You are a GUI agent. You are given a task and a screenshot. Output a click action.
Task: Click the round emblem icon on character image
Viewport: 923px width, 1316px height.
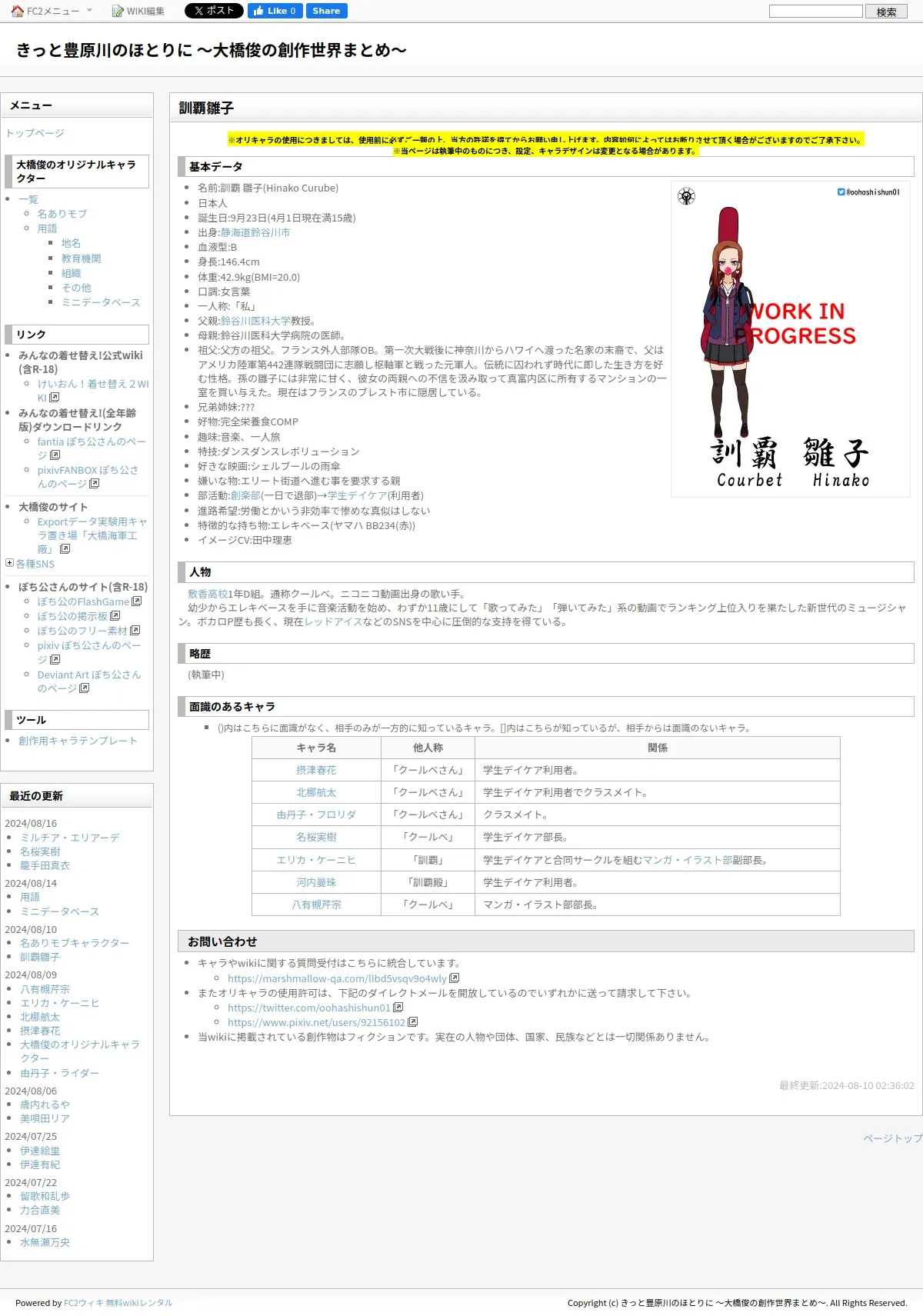tap(686, 196)
